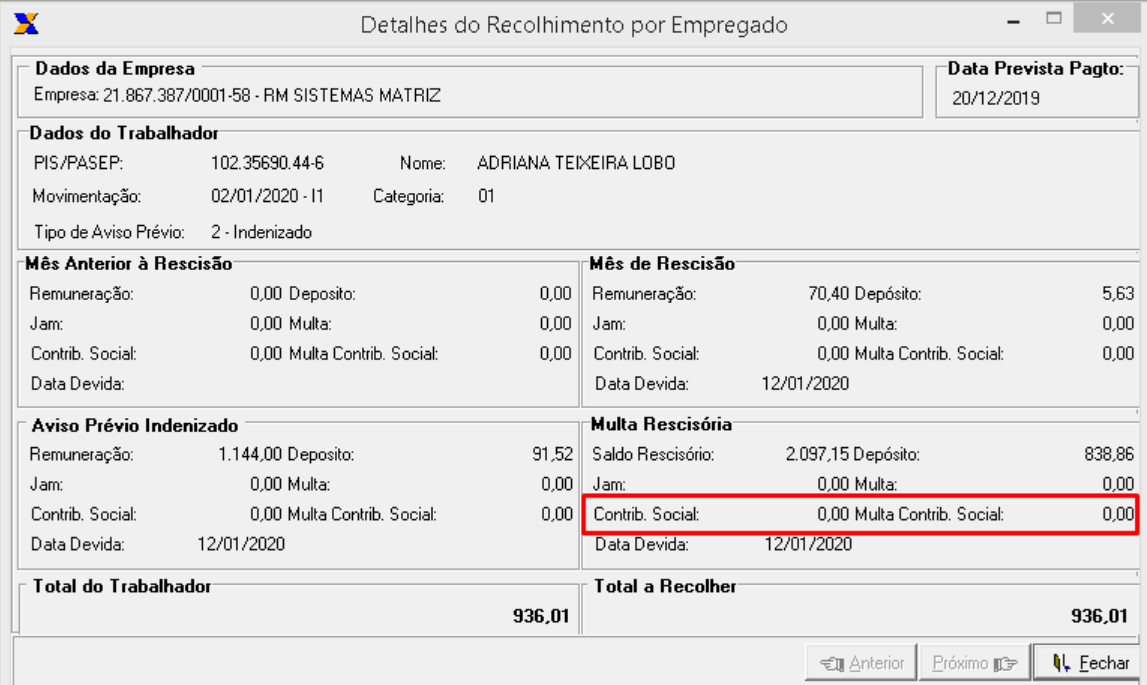1147x685 pixels.
Task: Click Data Devida 12/01/2020 in Multa Rescisória
Action: [808, 544]
